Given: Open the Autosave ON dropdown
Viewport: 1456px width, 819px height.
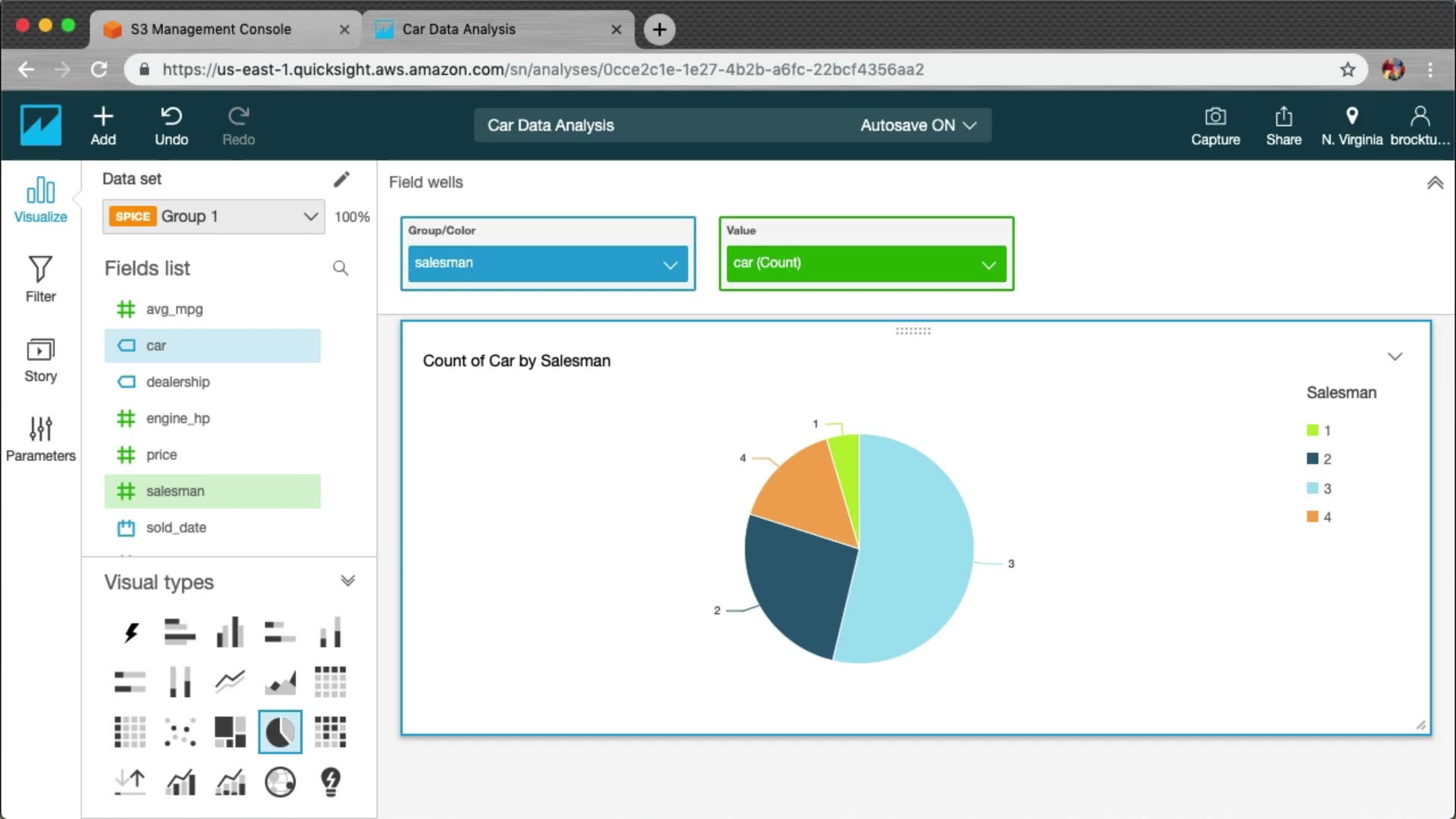Looking at the screenshot, I should click(918, 125).
